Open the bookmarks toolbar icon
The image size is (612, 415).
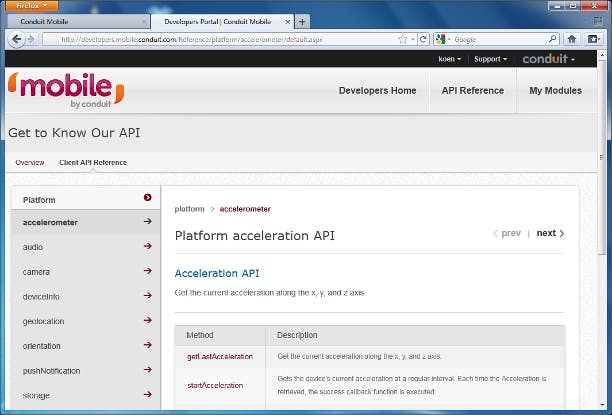point(593,39)
